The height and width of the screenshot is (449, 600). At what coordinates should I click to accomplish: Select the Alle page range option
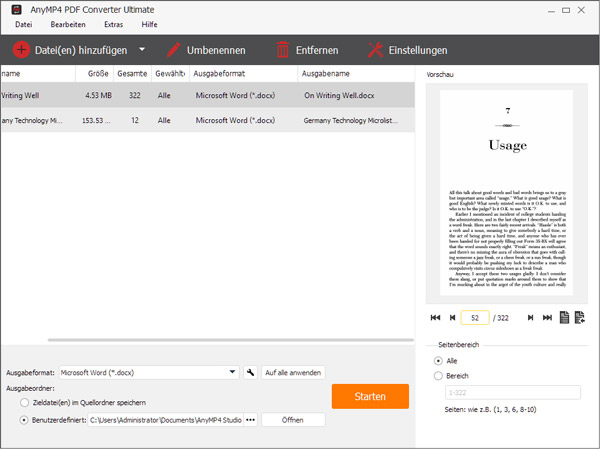(x=438, y=361)
